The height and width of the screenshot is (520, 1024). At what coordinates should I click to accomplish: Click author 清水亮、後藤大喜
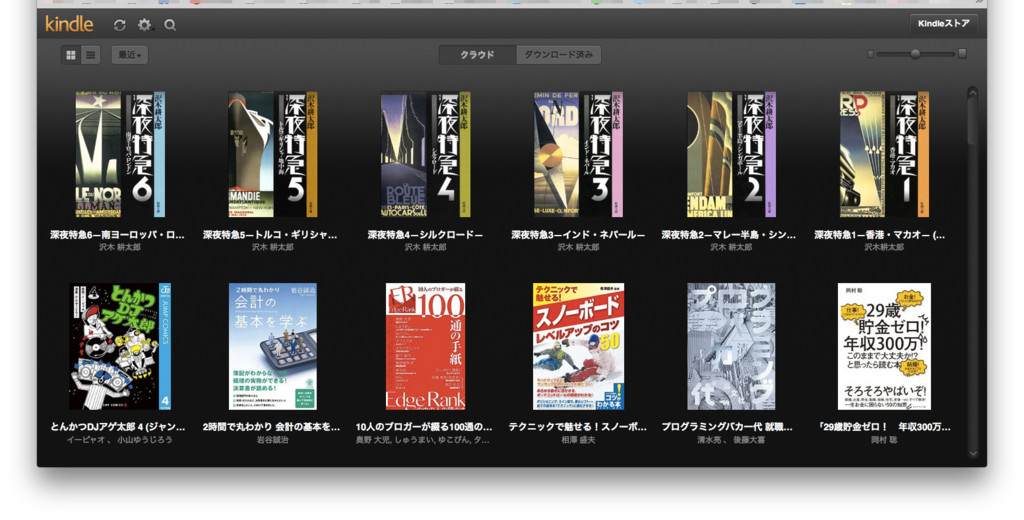(x=731, y=440)
